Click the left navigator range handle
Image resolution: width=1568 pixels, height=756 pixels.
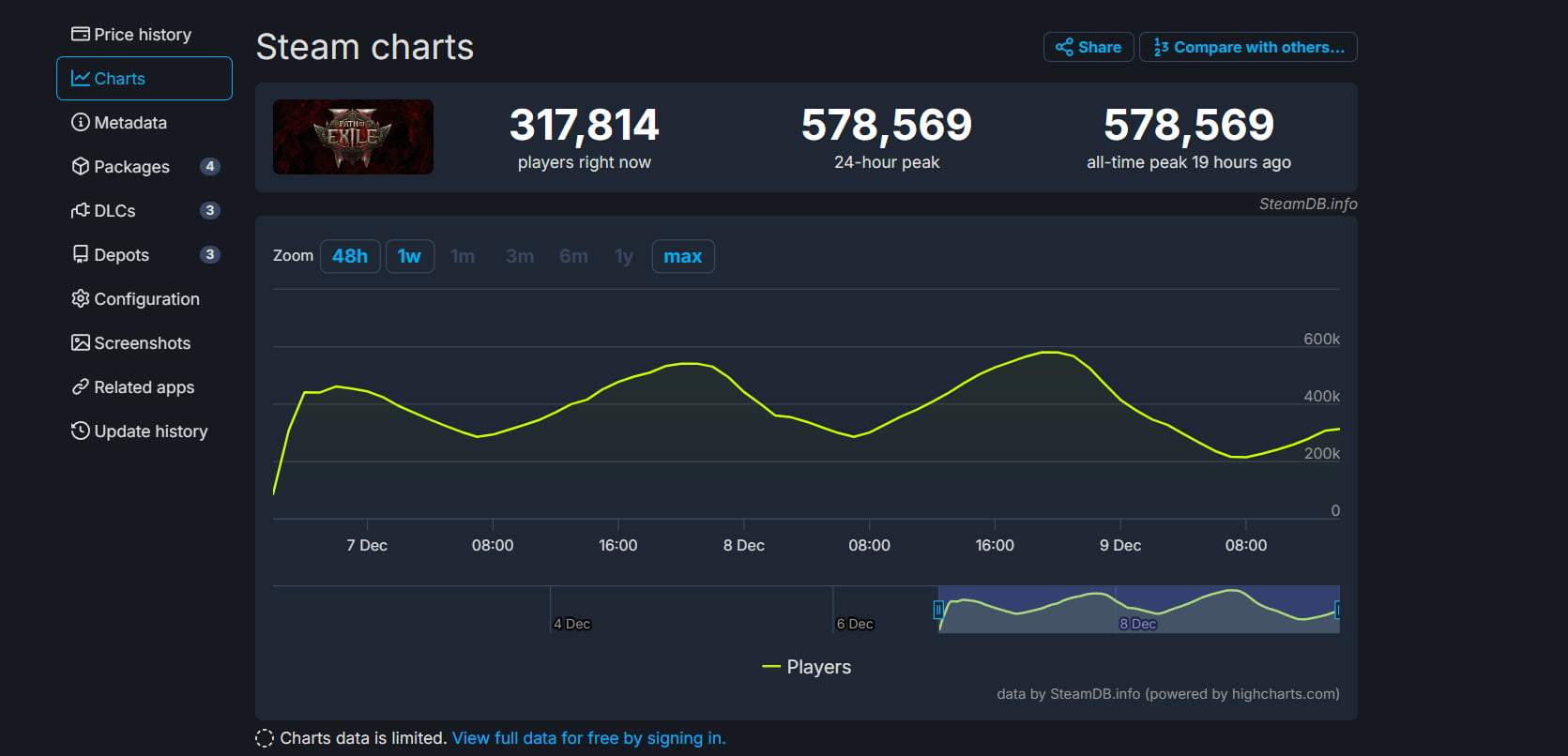pos(938,610)
